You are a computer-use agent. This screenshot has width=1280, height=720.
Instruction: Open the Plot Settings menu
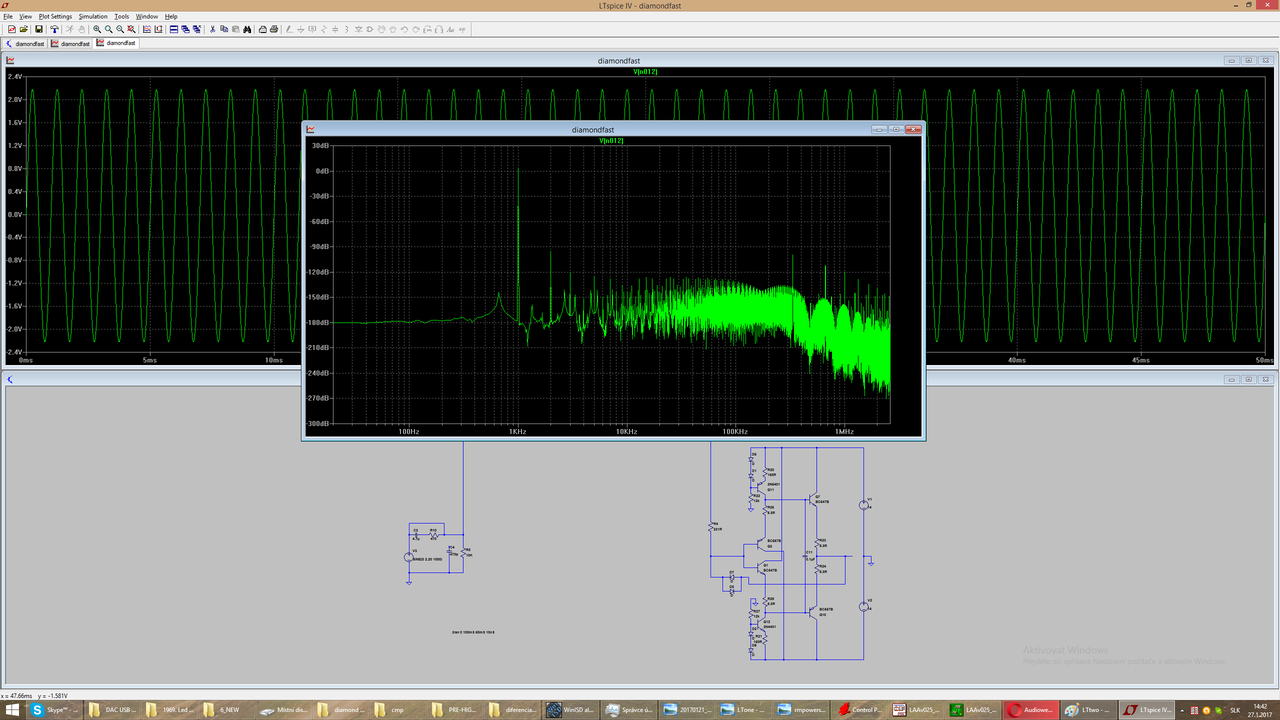tap(55, 17)
